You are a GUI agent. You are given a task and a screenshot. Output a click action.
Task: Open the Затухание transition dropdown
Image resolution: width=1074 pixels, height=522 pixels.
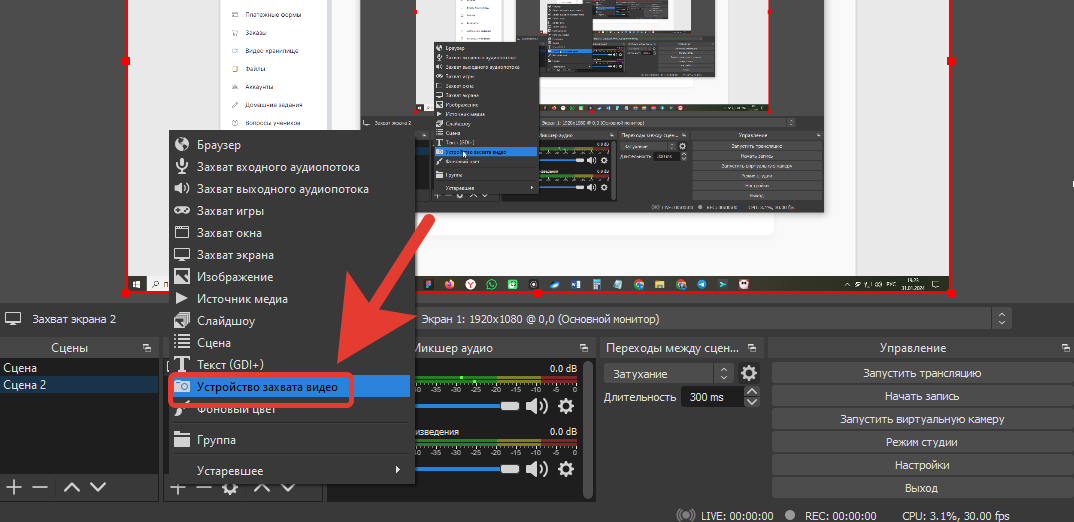point(669,373)
